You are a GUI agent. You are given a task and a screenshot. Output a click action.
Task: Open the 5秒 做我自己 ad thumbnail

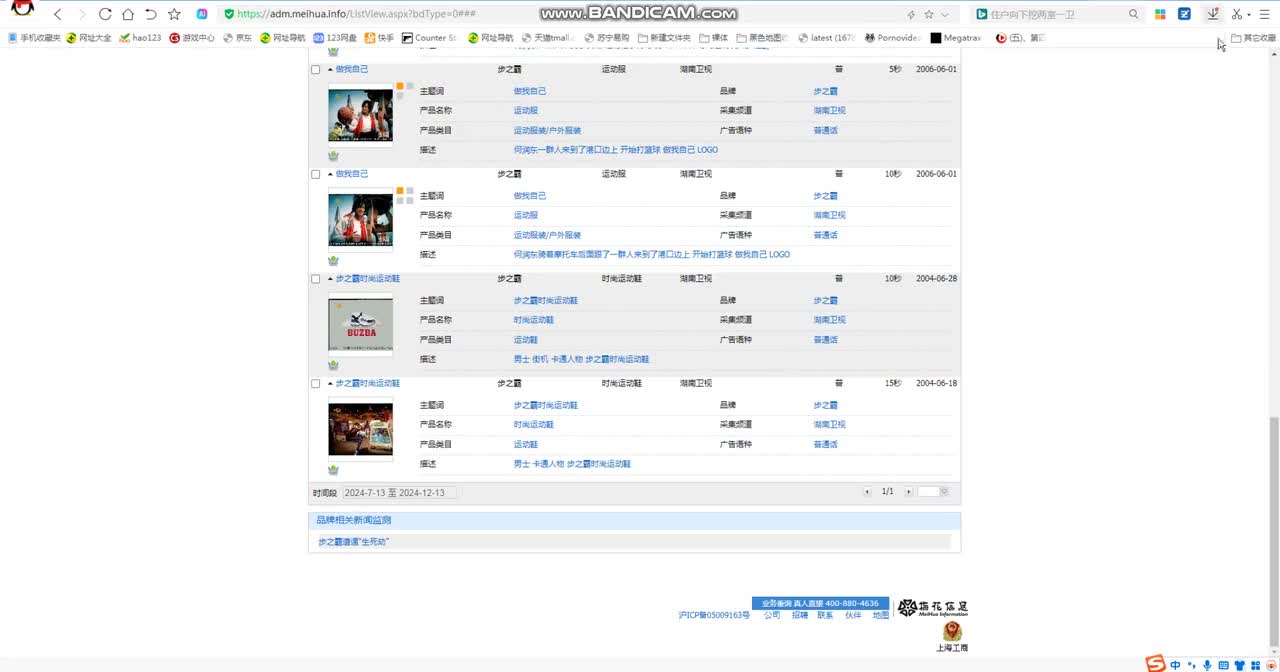(360, 115)
